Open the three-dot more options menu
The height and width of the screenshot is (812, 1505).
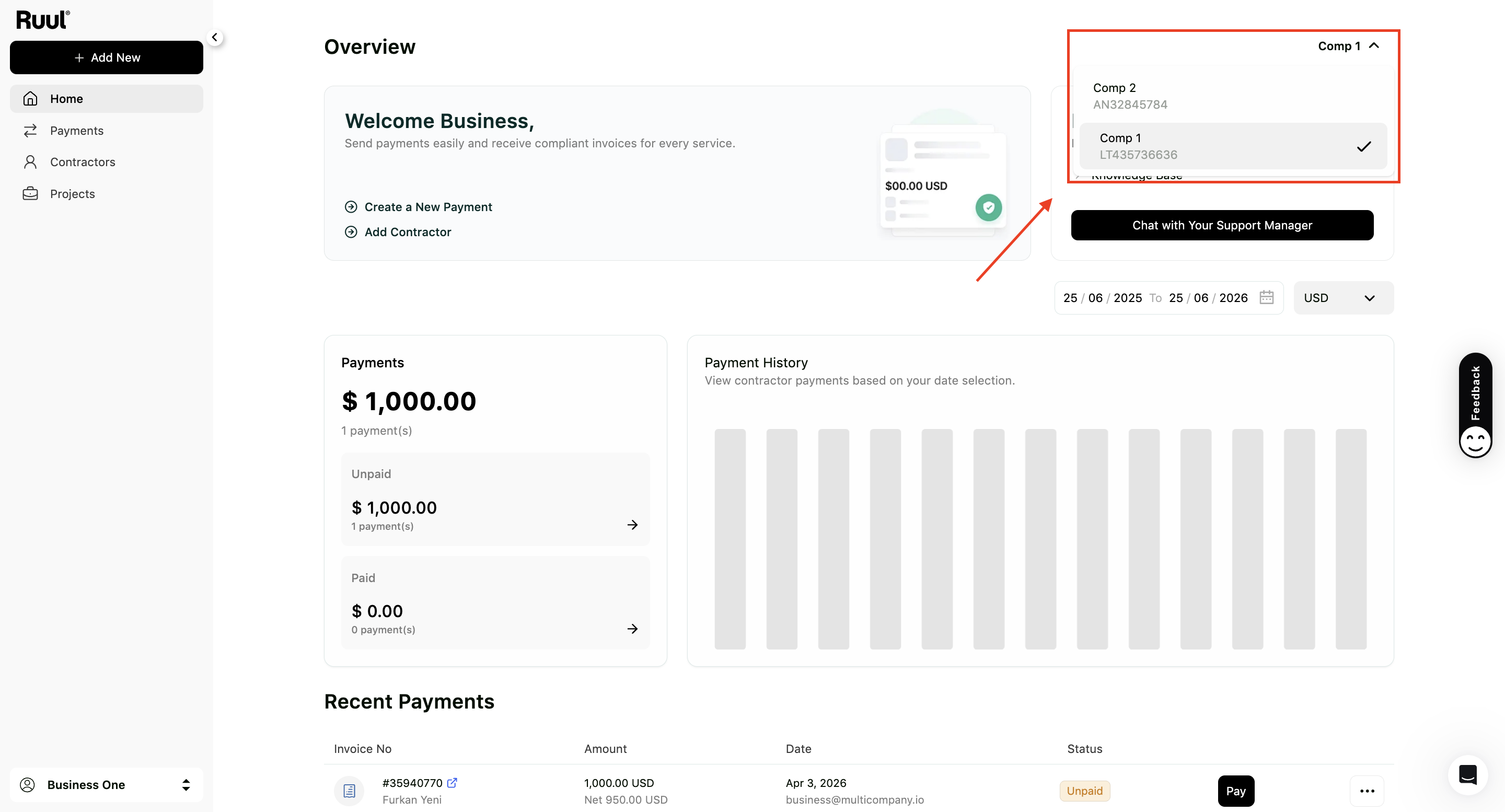pos(1367,791)
